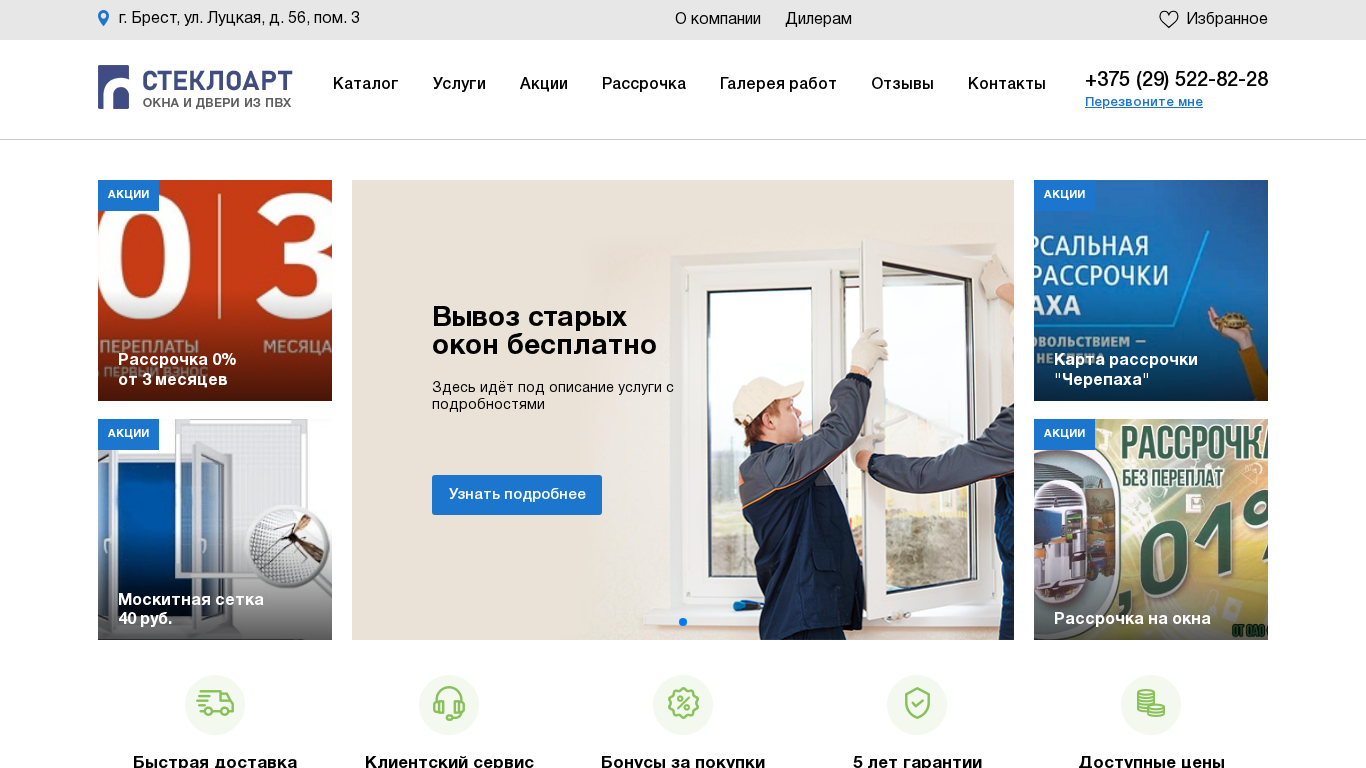Click the affordable prices coins icon
The image size is (1366, 768).
pyautogui.click(x=1151, y=704)
